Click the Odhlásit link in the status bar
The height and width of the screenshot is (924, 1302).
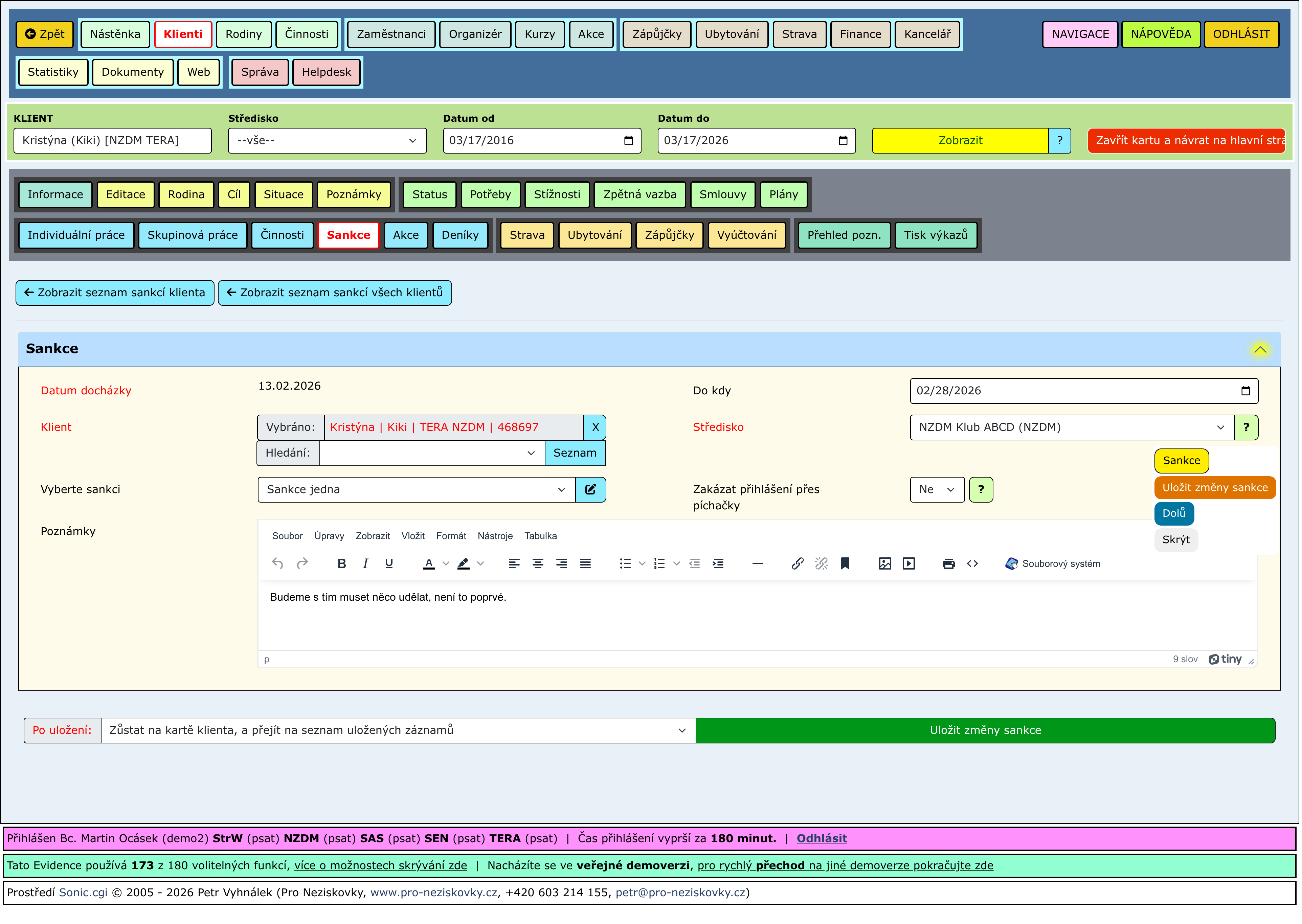(x=822, y=839)
